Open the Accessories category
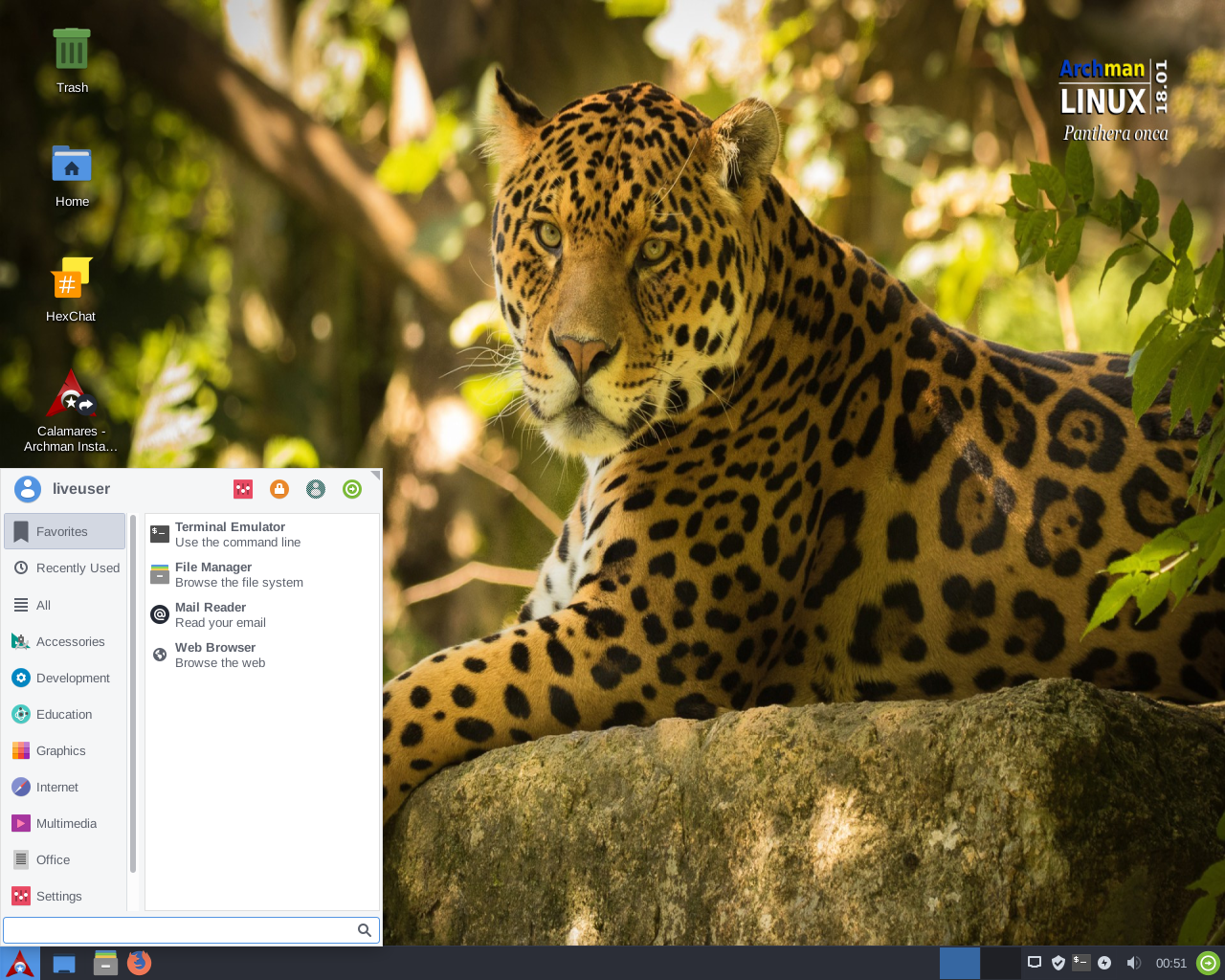The width and height of the screenshot is (1225, 980). tap(65, 641)
